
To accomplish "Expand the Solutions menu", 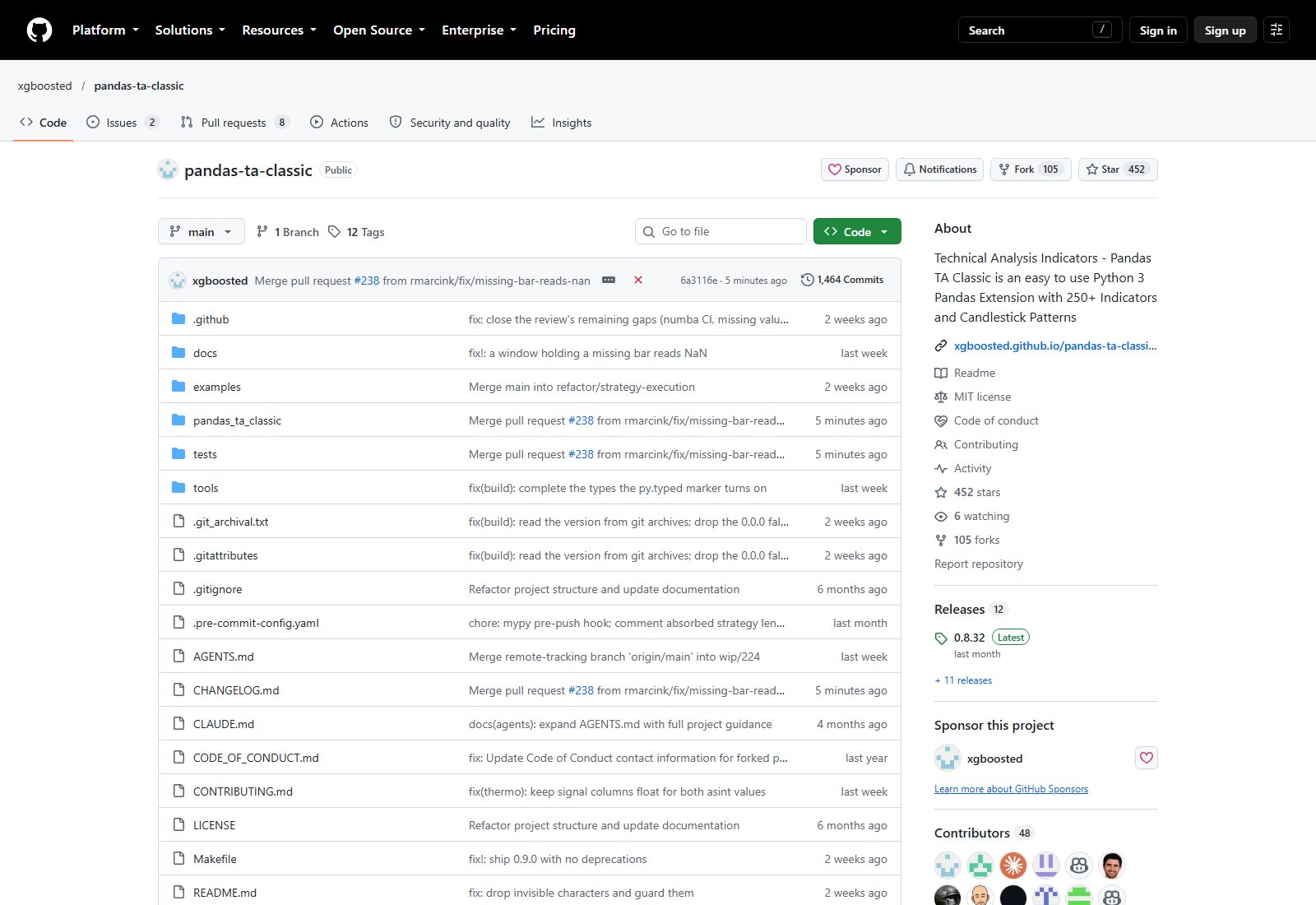I will click(190, 30).
